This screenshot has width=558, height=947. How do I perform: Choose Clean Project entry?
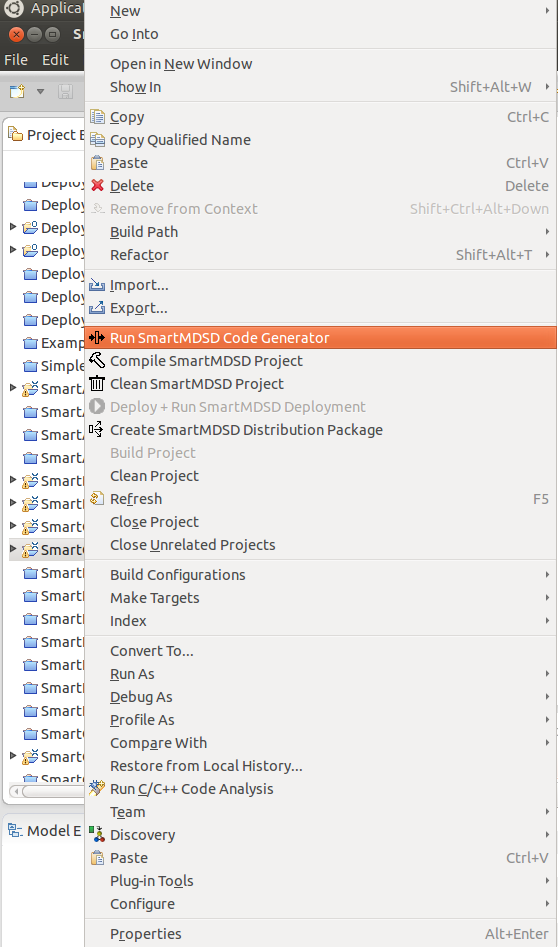[x=320, y=476]
